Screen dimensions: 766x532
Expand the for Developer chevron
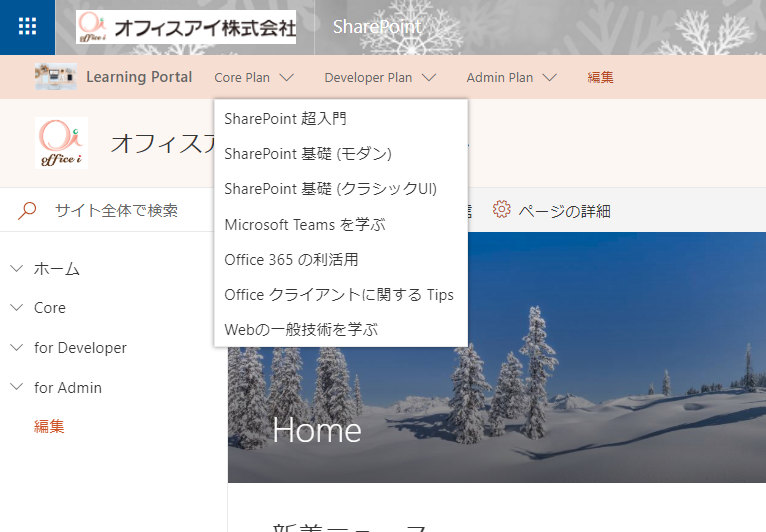[x=17, y=347]
